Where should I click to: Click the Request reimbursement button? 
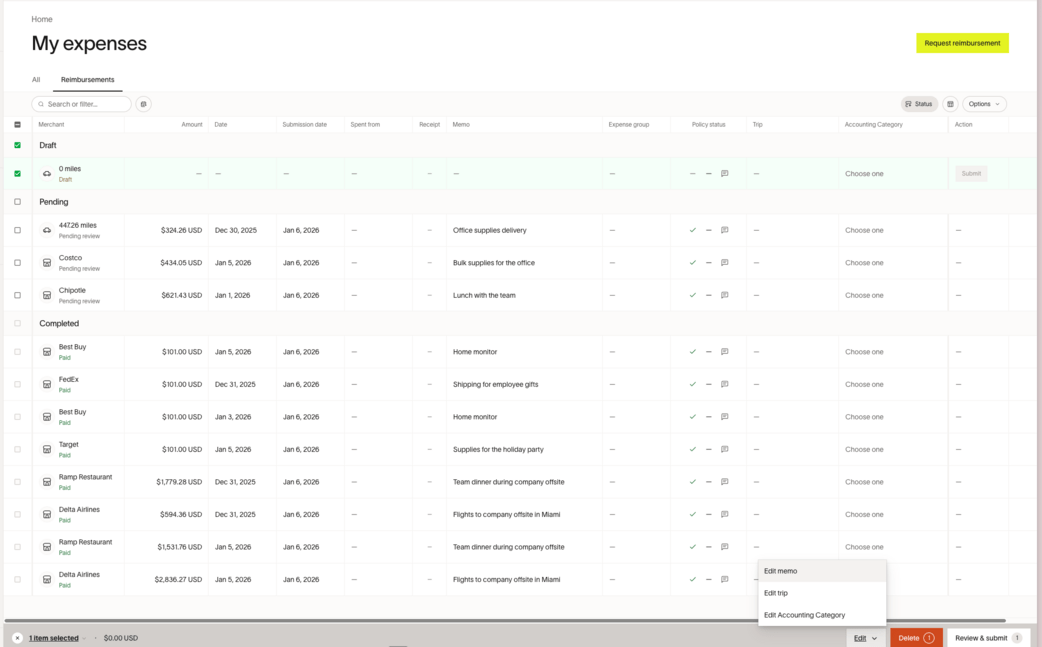coord(962,43)
